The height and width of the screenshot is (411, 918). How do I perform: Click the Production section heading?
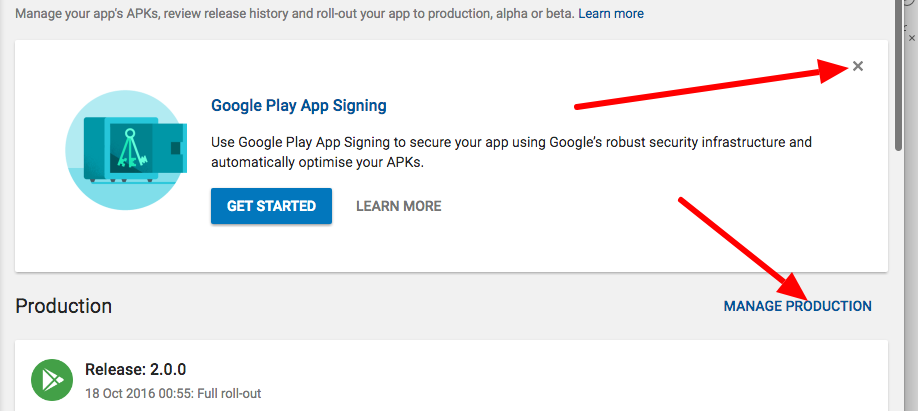tap(63, 306)
